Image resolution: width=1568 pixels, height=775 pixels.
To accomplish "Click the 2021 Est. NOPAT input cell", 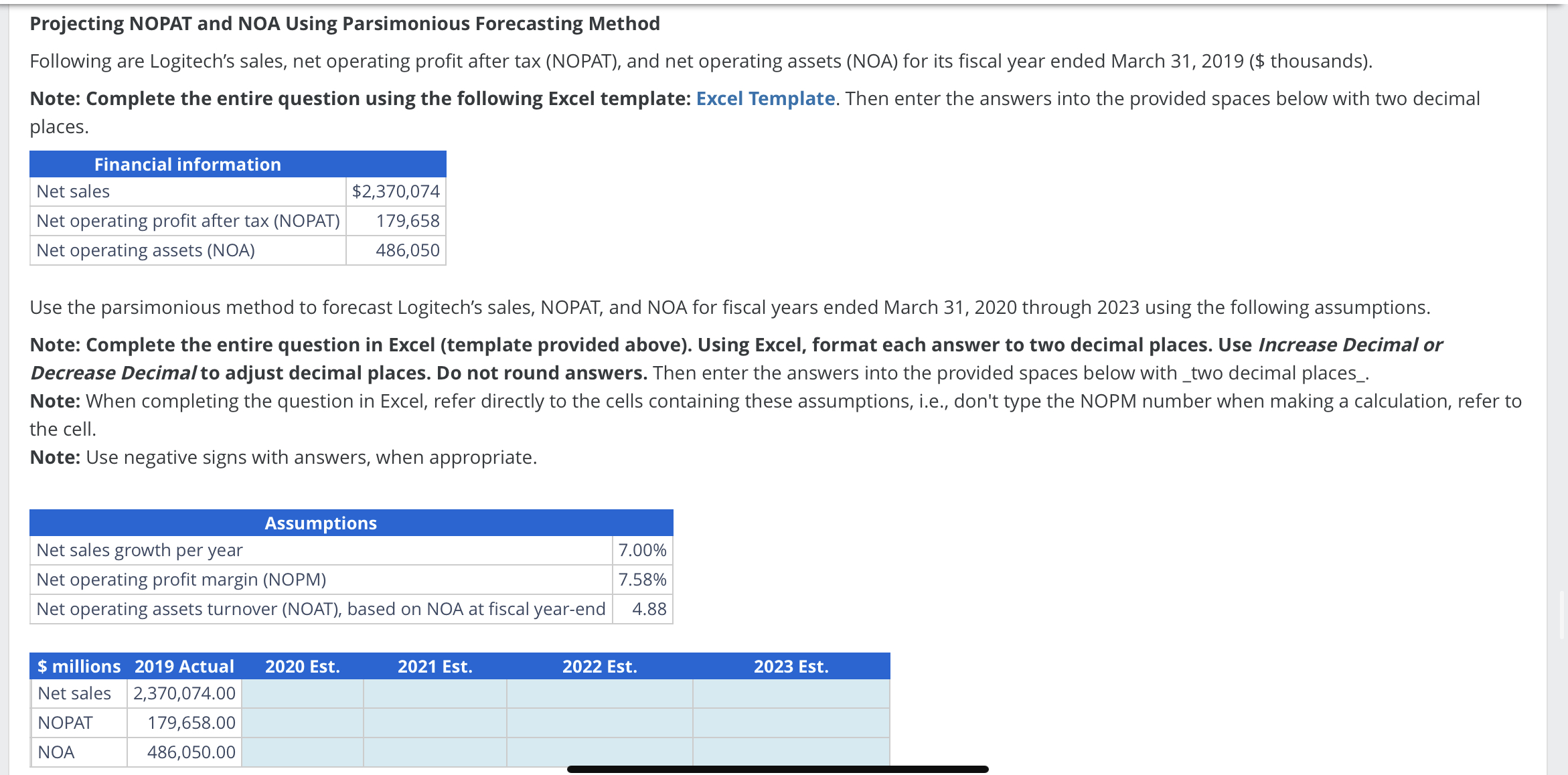I will tap(434, 723).
